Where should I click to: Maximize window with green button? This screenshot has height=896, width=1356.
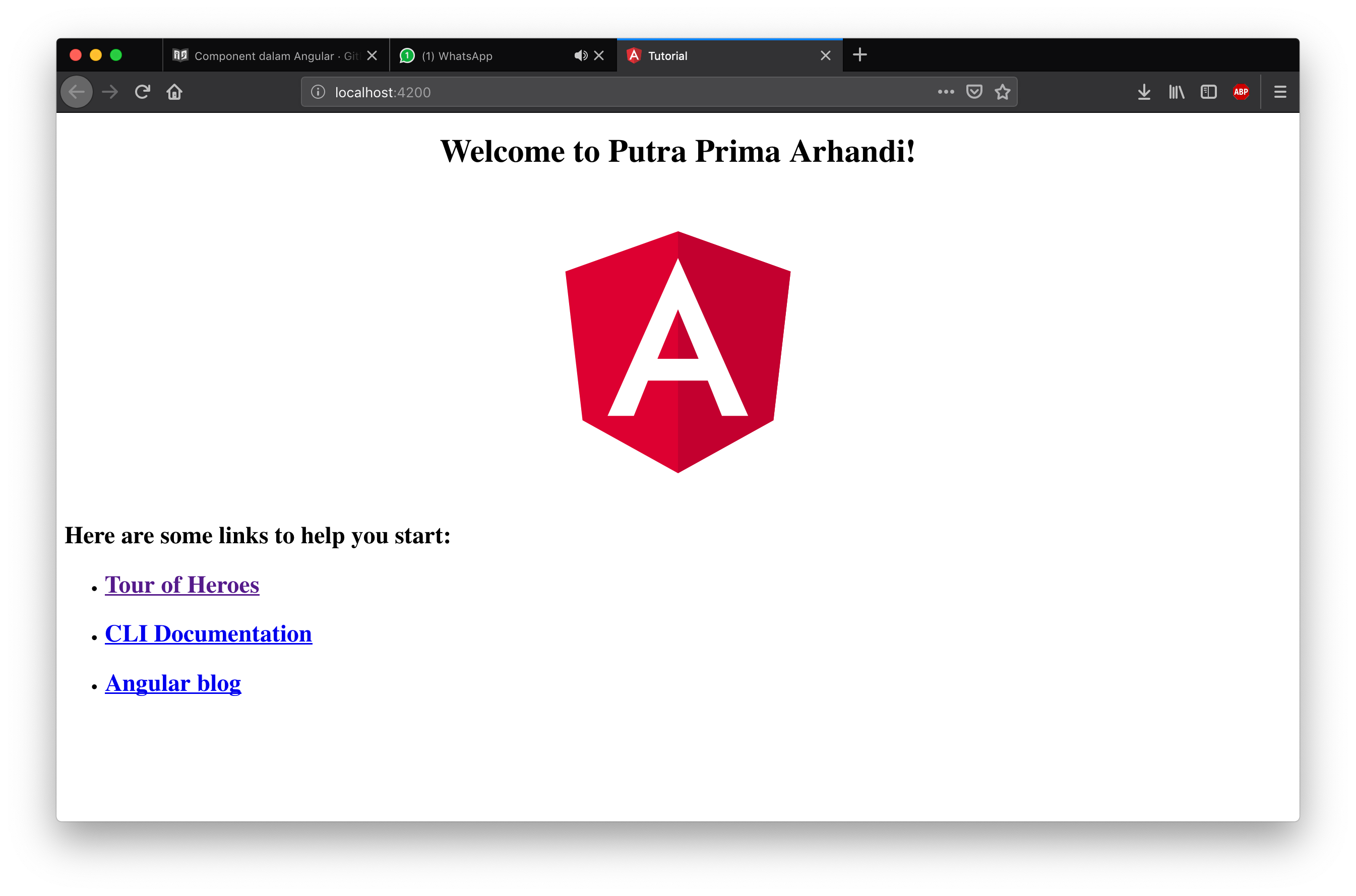[x=116, y=55]
